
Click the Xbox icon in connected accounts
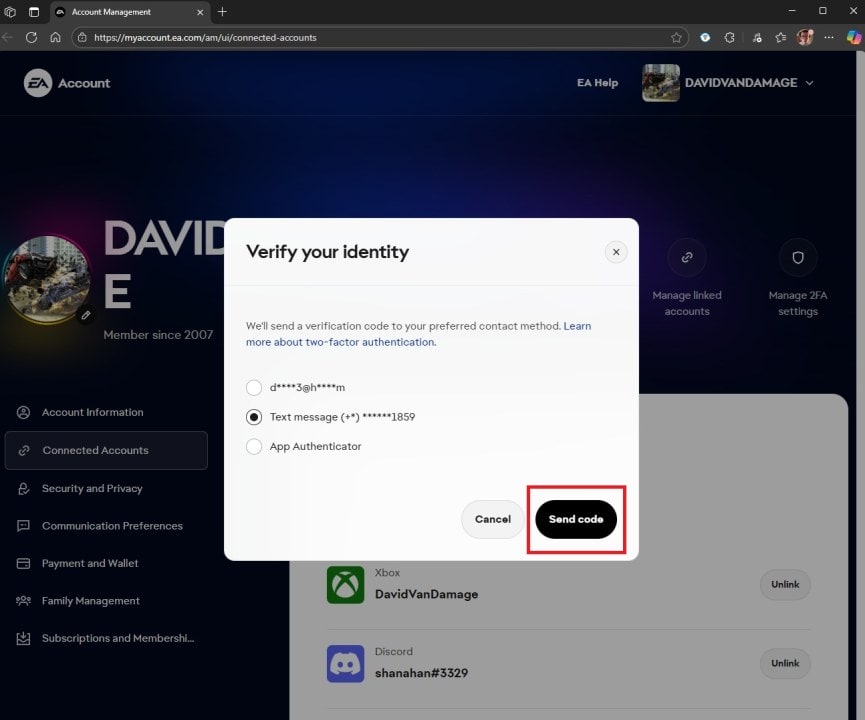pyautogui.click(x=345, y=585)
